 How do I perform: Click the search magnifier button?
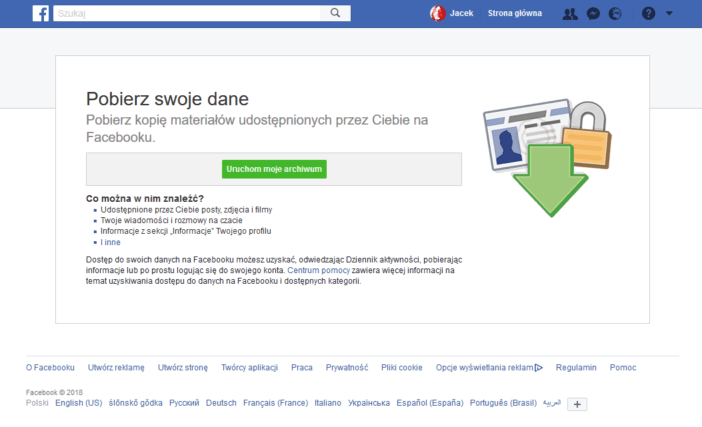click(x=335, y=13)
